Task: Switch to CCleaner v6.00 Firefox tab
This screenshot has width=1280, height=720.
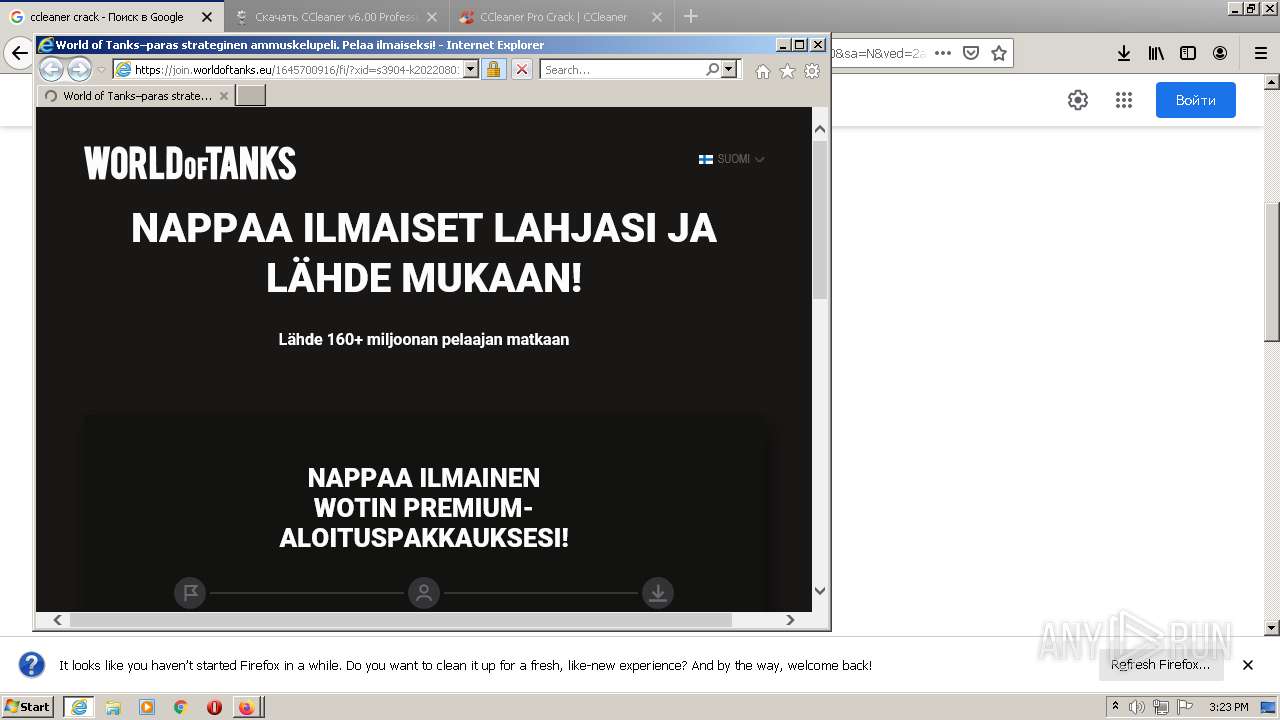Action: pos(336,17)
